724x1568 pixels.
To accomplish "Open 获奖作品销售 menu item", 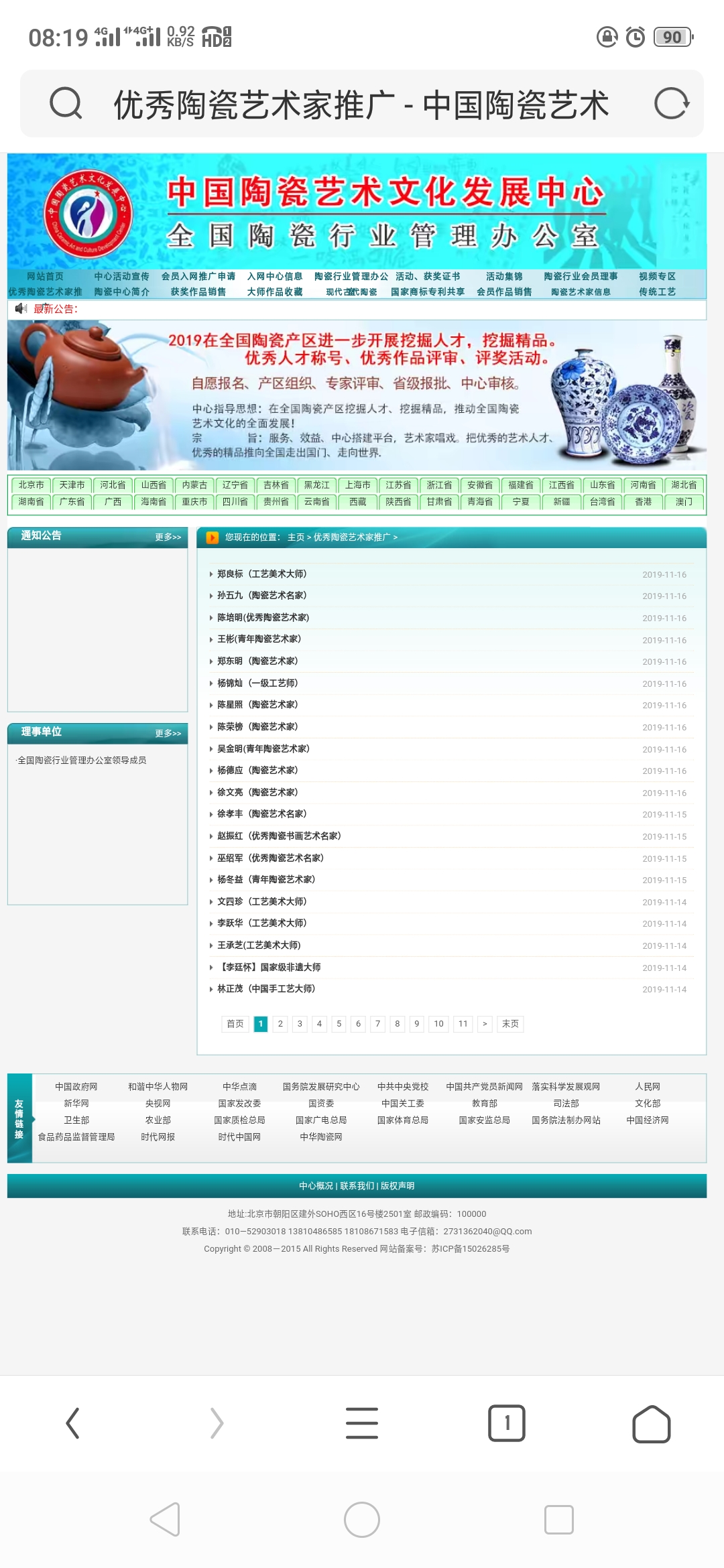I will click(198, 292).
